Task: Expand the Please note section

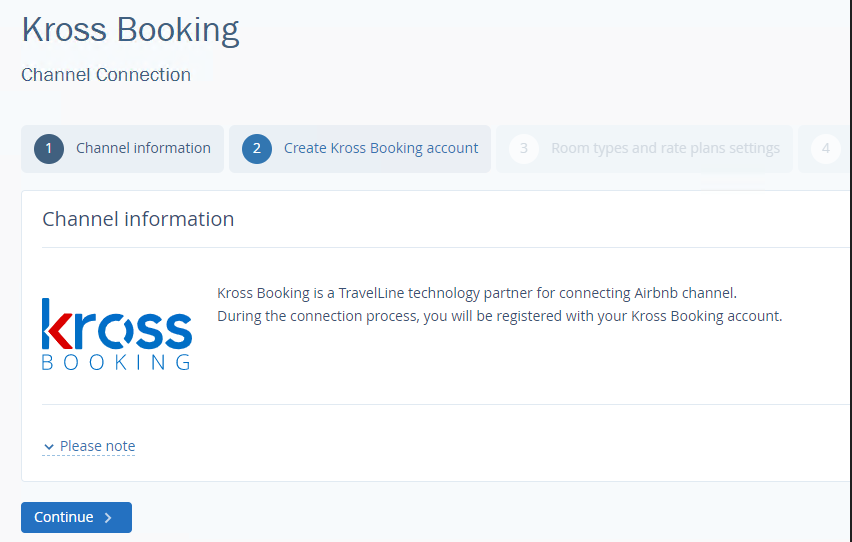Action: [89, 446]
